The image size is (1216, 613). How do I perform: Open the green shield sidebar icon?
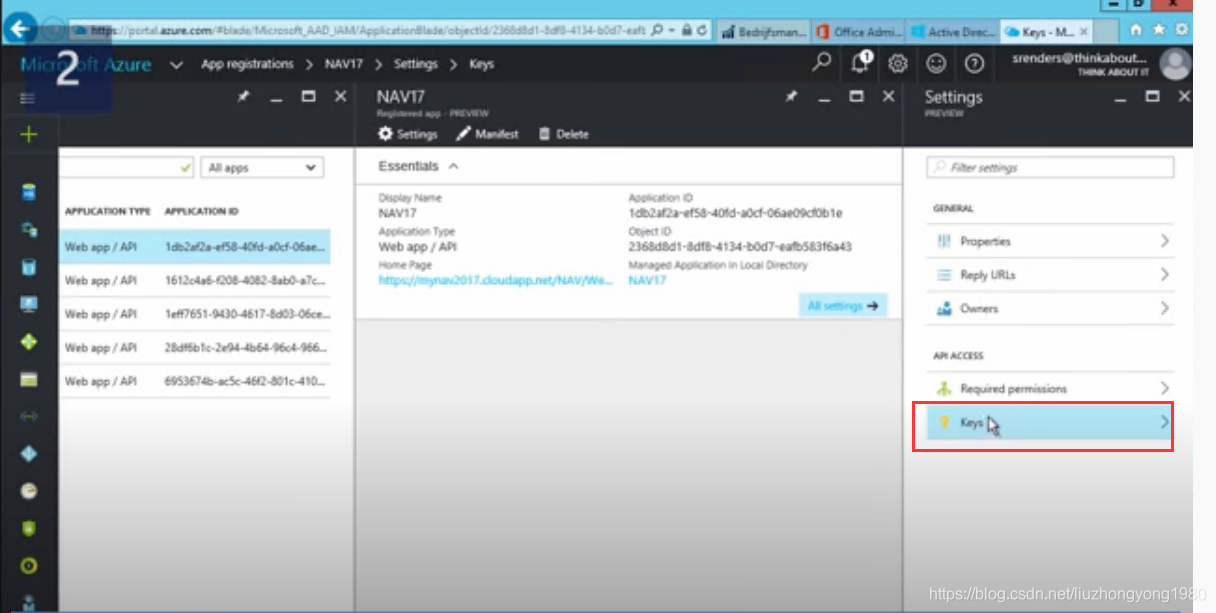click(x=29, y=528)
